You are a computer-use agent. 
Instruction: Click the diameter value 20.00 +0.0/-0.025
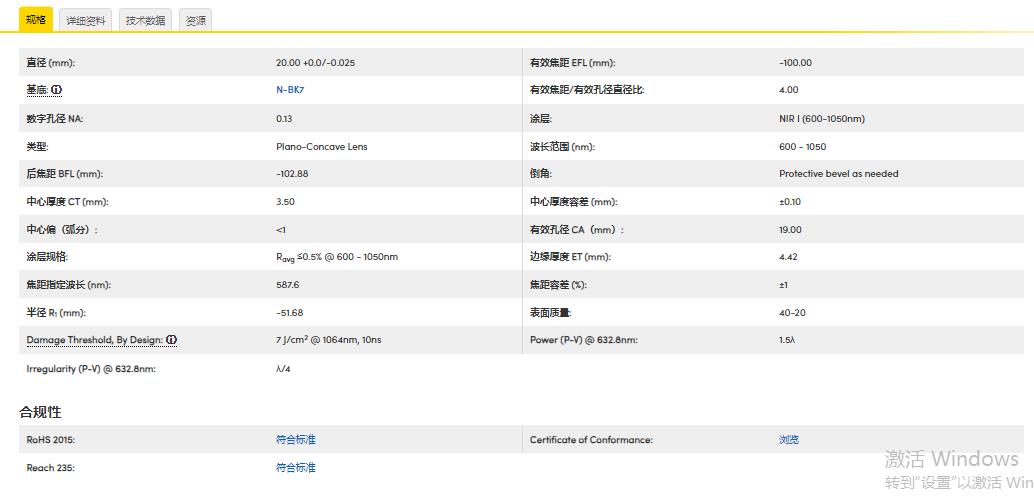[x=315, y=63]
